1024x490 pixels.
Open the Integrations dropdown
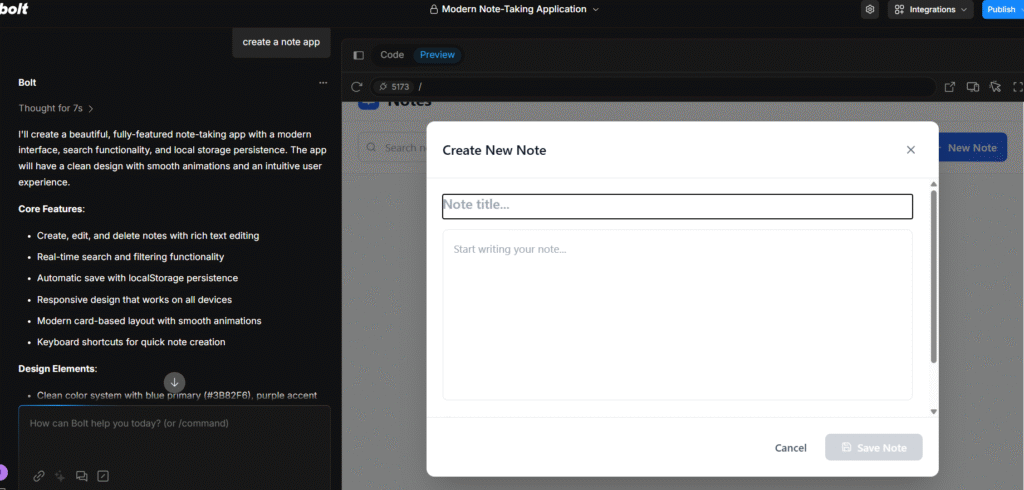point(931,9)
